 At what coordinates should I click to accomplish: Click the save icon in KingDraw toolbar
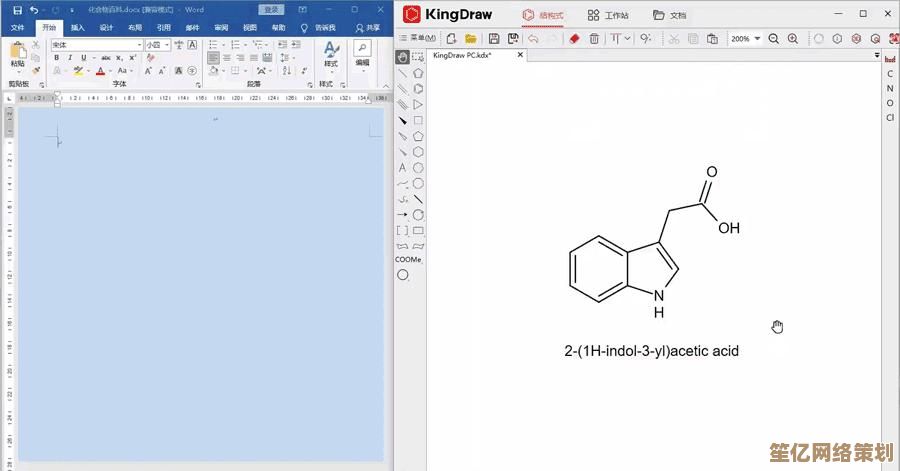(493, 38)
